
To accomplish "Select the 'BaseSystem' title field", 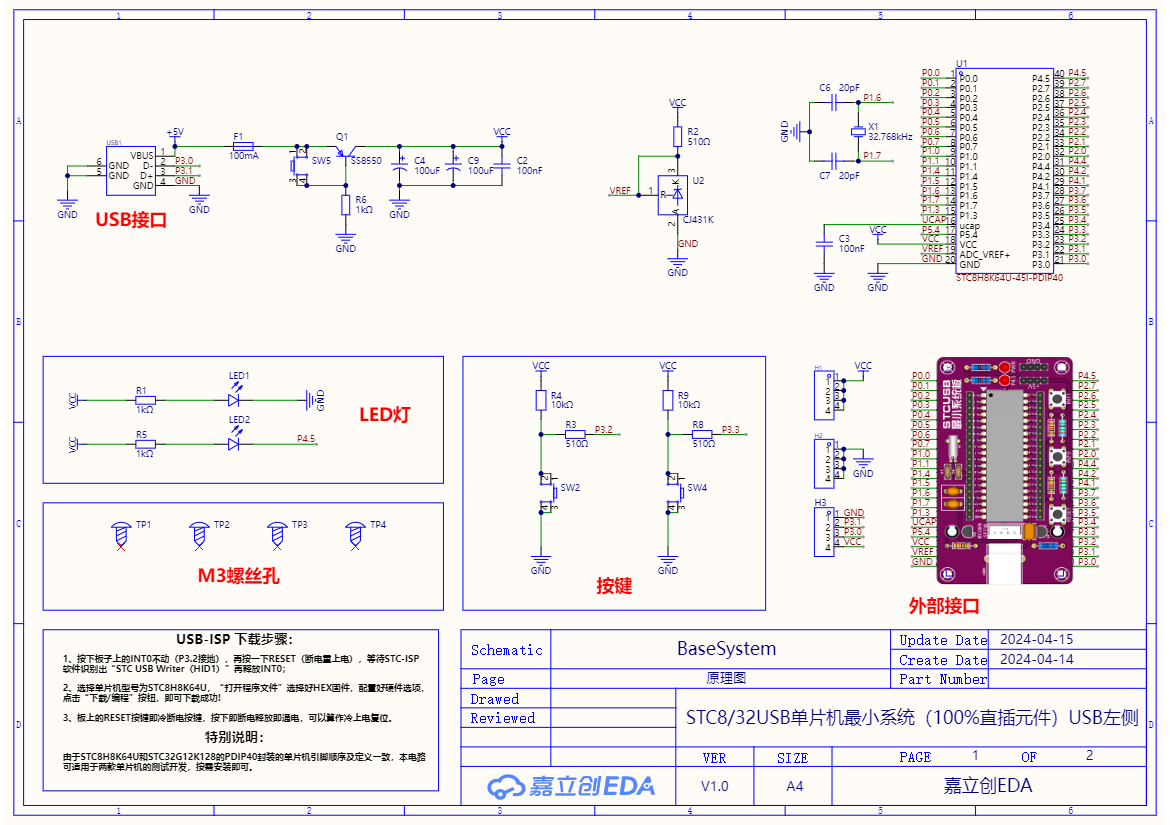I will click(726, 649).
